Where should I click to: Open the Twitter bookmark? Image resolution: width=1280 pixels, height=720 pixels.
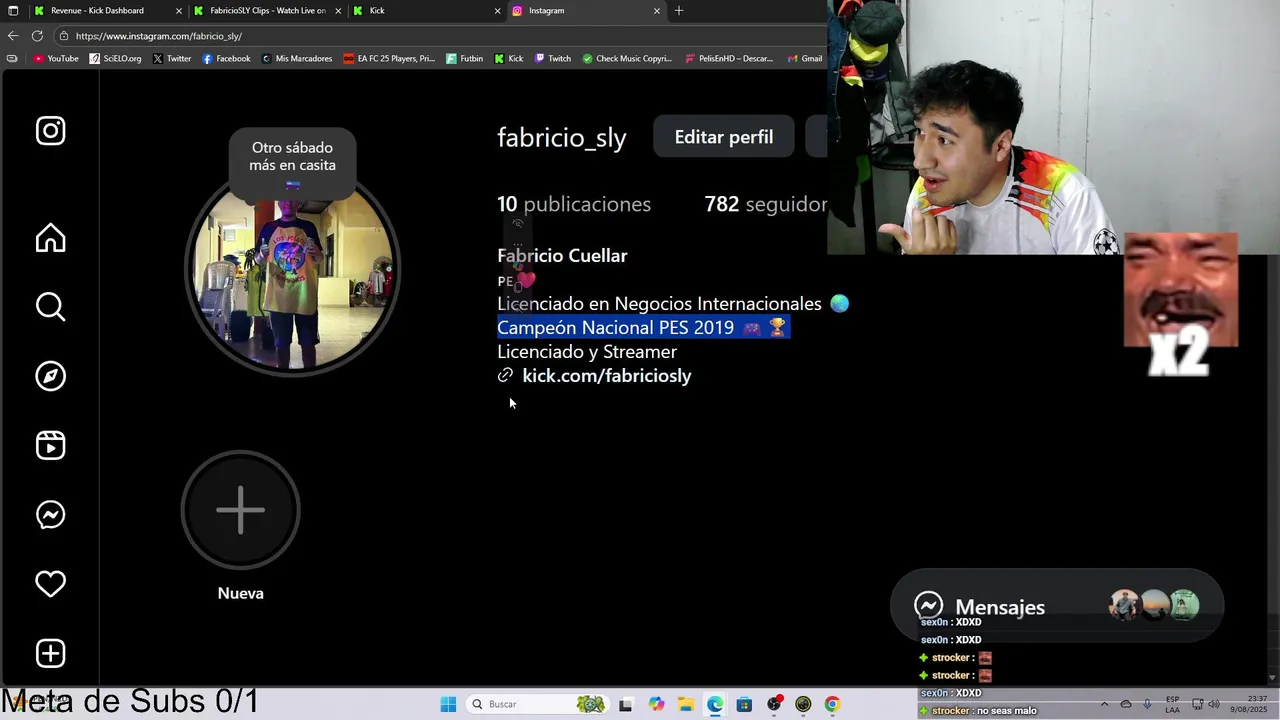pyautogui.click(x=171, y=59)
